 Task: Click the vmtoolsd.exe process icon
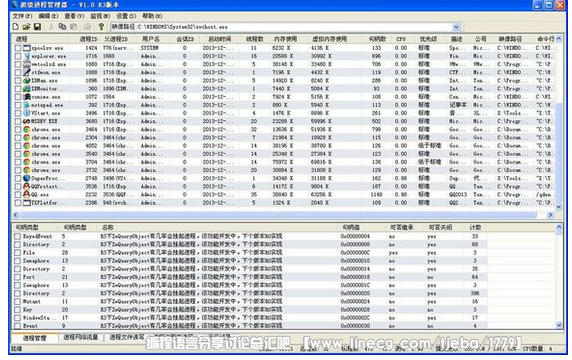(x=27, y=64)
